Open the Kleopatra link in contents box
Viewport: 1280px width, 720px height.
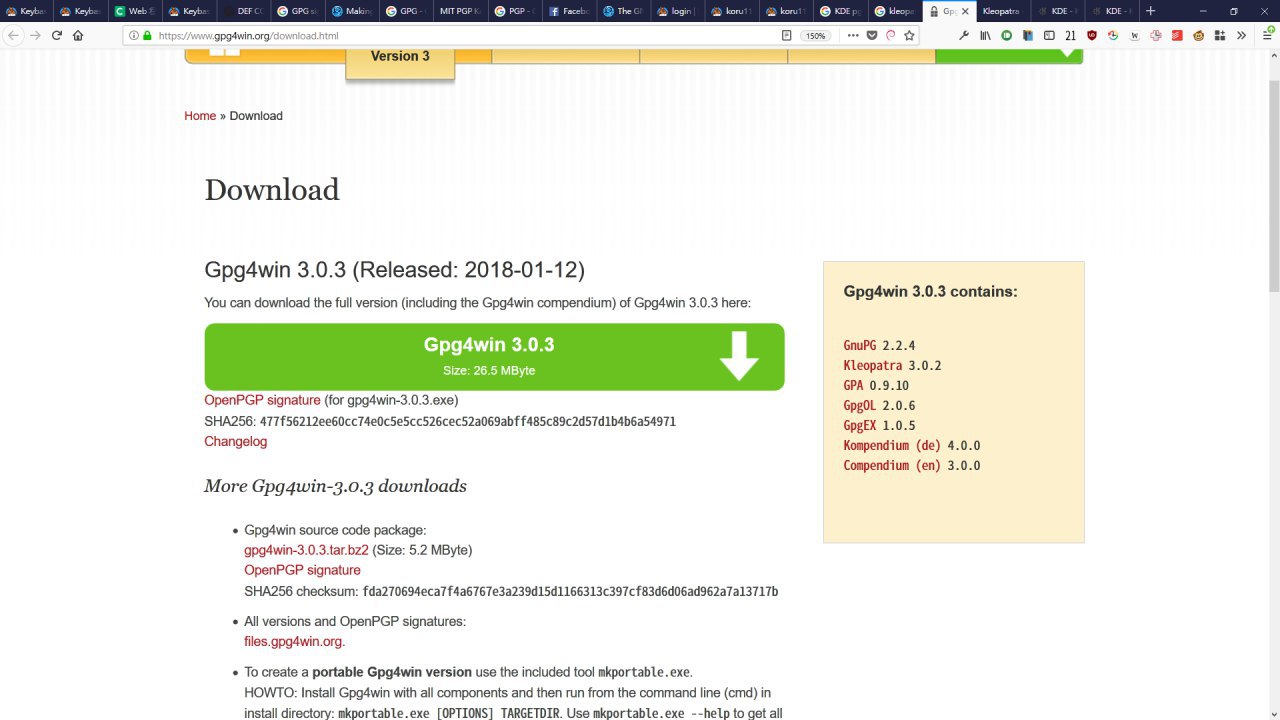click(873, 366)
